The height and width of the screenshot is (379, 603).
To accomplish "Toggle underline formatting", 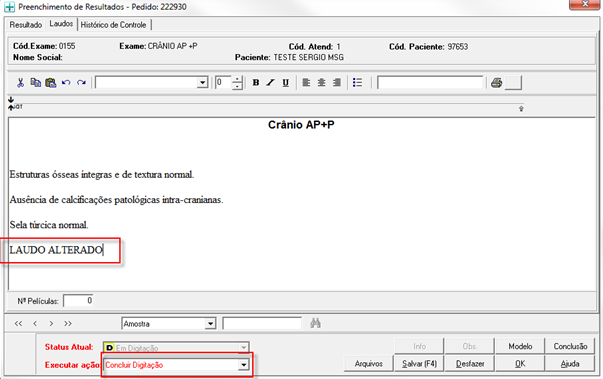I will point(285,83).
